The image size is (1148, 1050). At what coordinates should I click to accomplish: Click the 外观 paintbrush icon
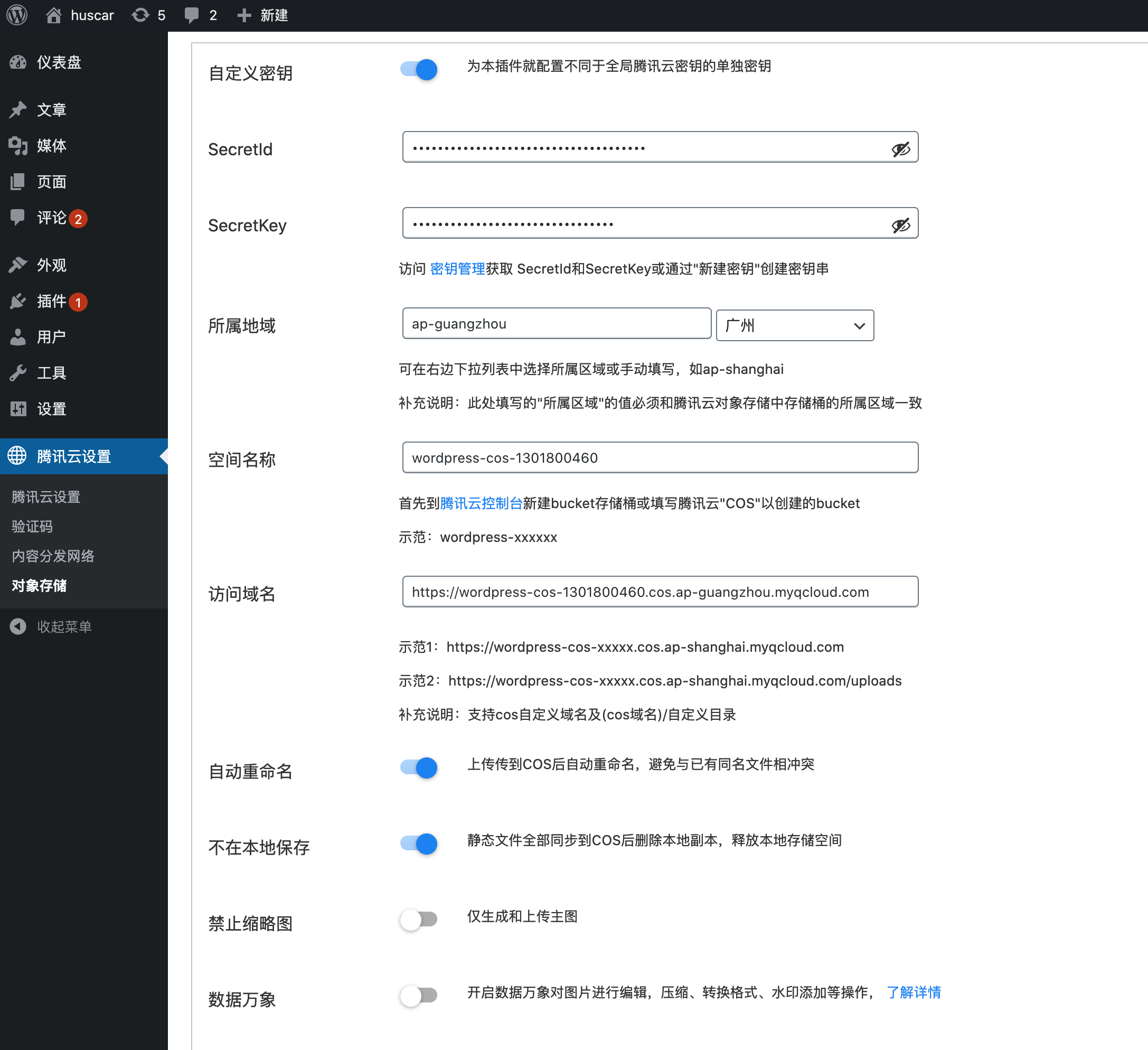point(18,265)
